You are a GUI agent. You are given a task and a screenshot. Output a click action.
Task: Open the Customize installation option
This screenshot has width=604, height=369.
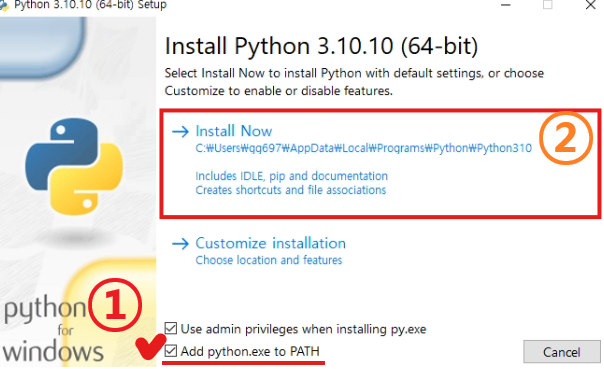coord(270,243)
